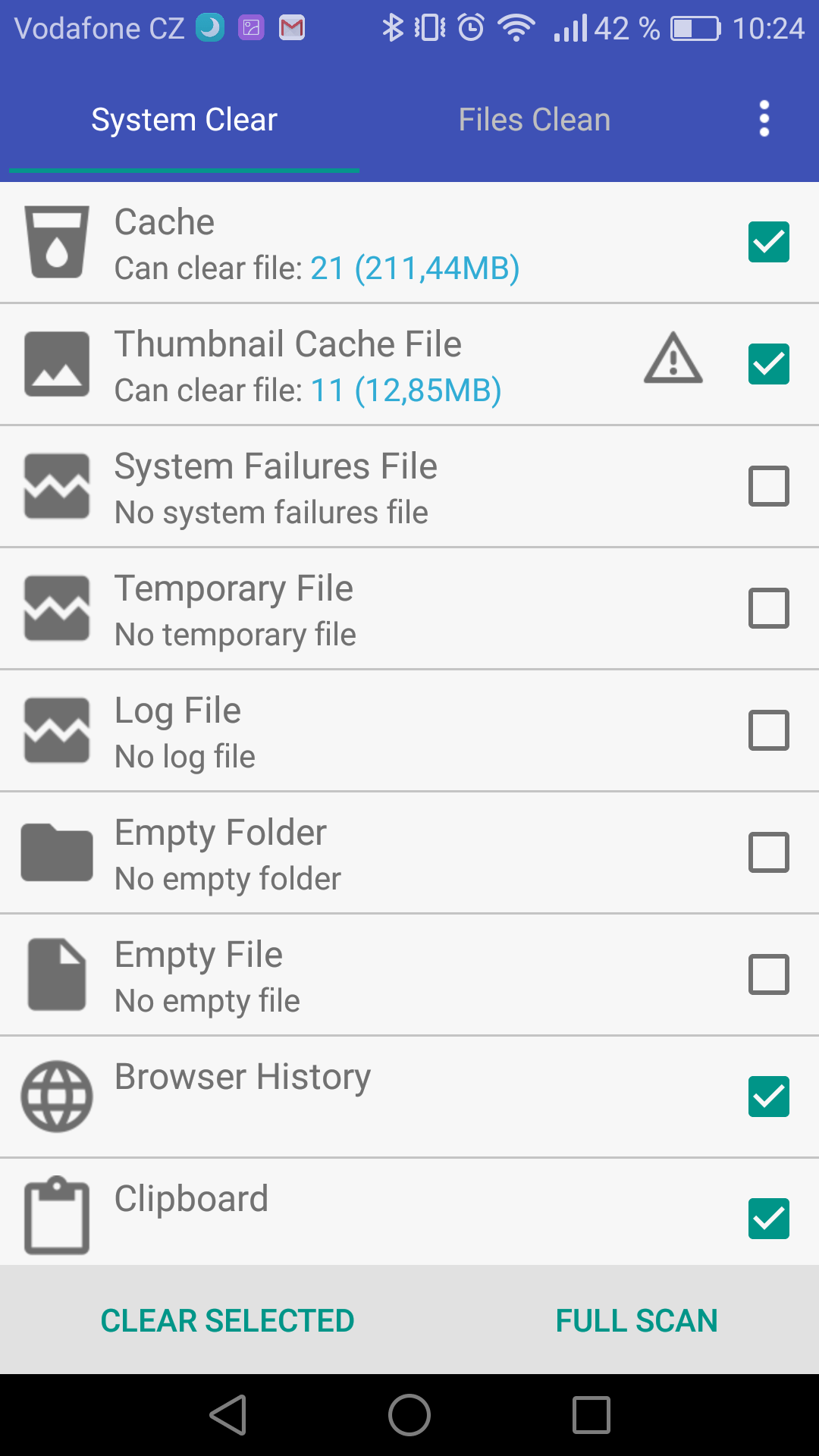Tap the CLEAR SELECTED button

click(227, 1320)
